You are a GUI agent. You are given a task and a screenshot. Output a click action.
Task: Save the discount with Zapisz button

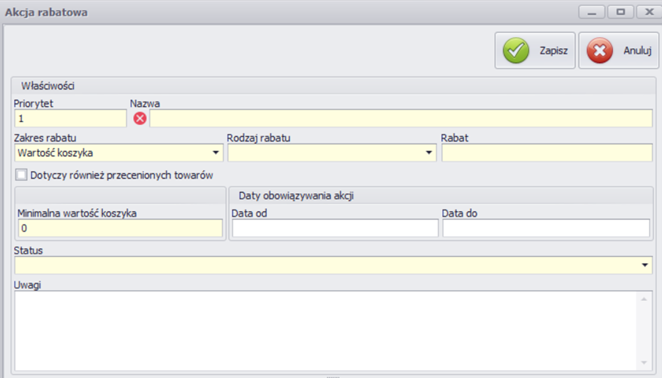click(535, 51)
